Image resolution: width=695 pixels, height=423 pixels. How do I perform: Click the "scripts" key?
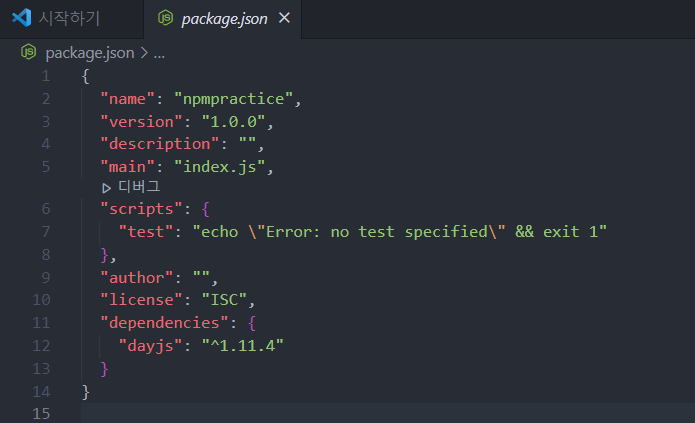[141, 209]
